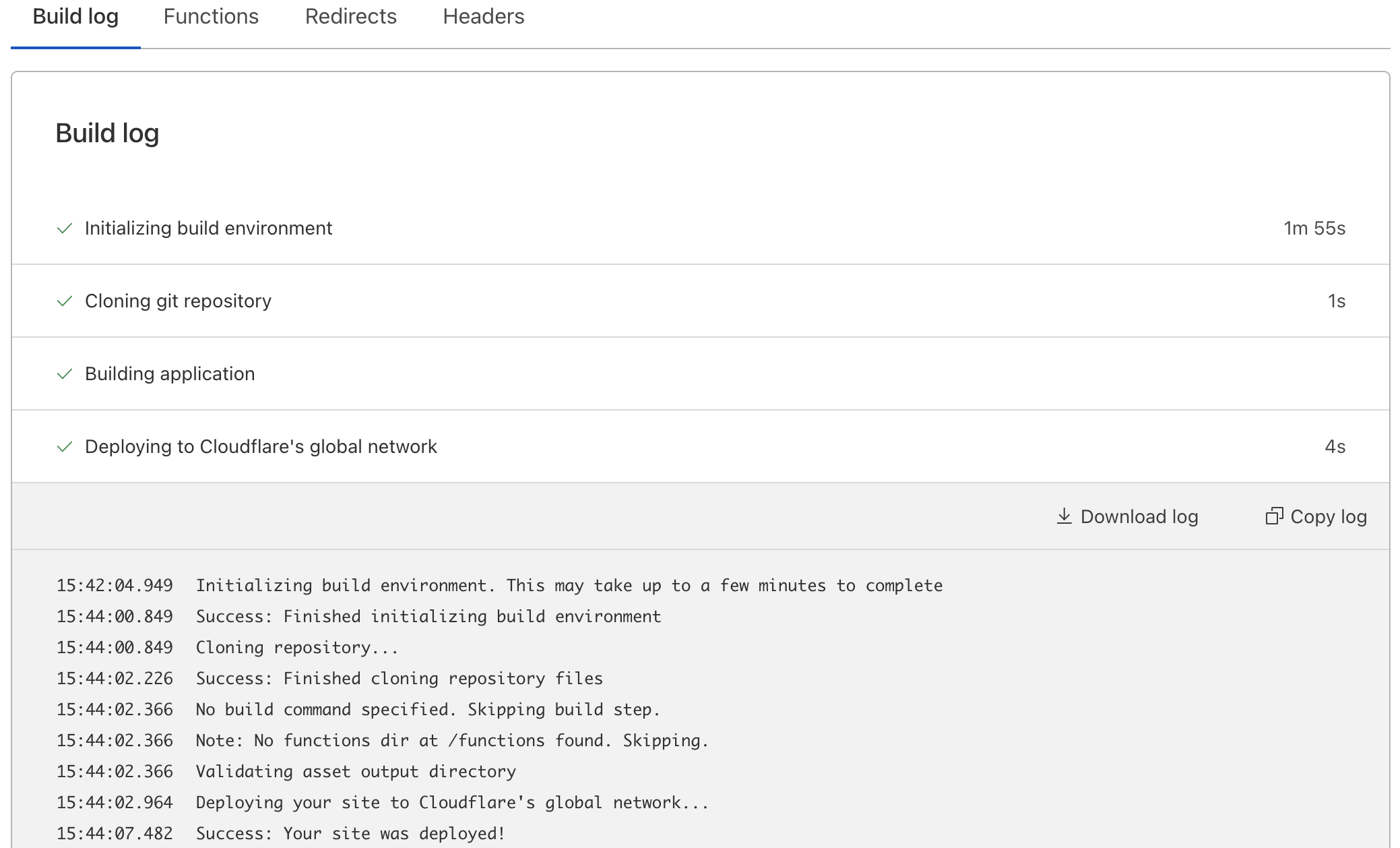Open the Redirects tab
This screenshot has width=1400, height=848.
click(x=350, y=16)
